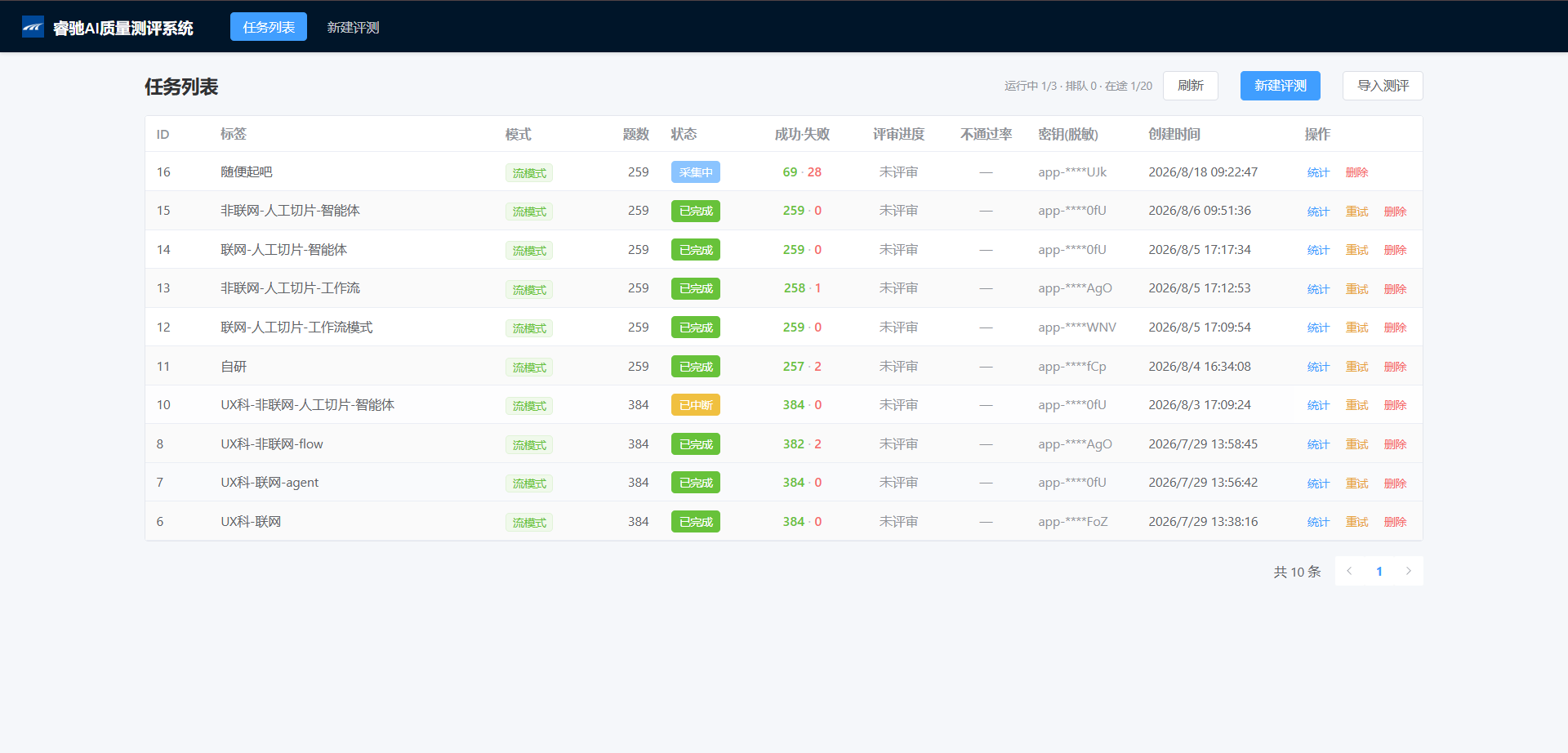1568x753 pixels.
Task: Select page 1 in pagination
Action: click(x=1379, y=571)
